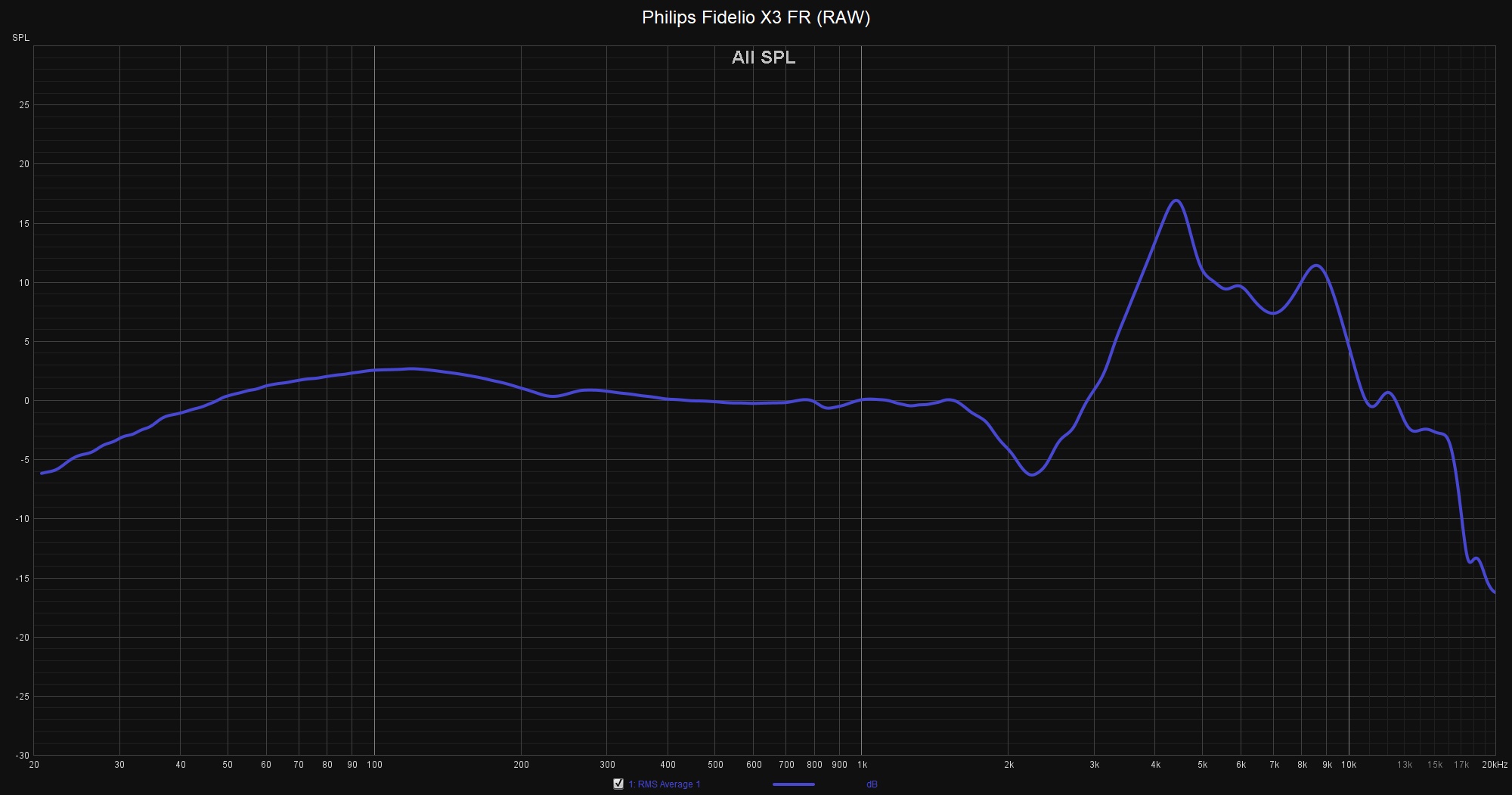This screenshot has height=795, width=1512.
Task: Click the '1: RMS Average 1' legend label
Action: coord(665,784)
